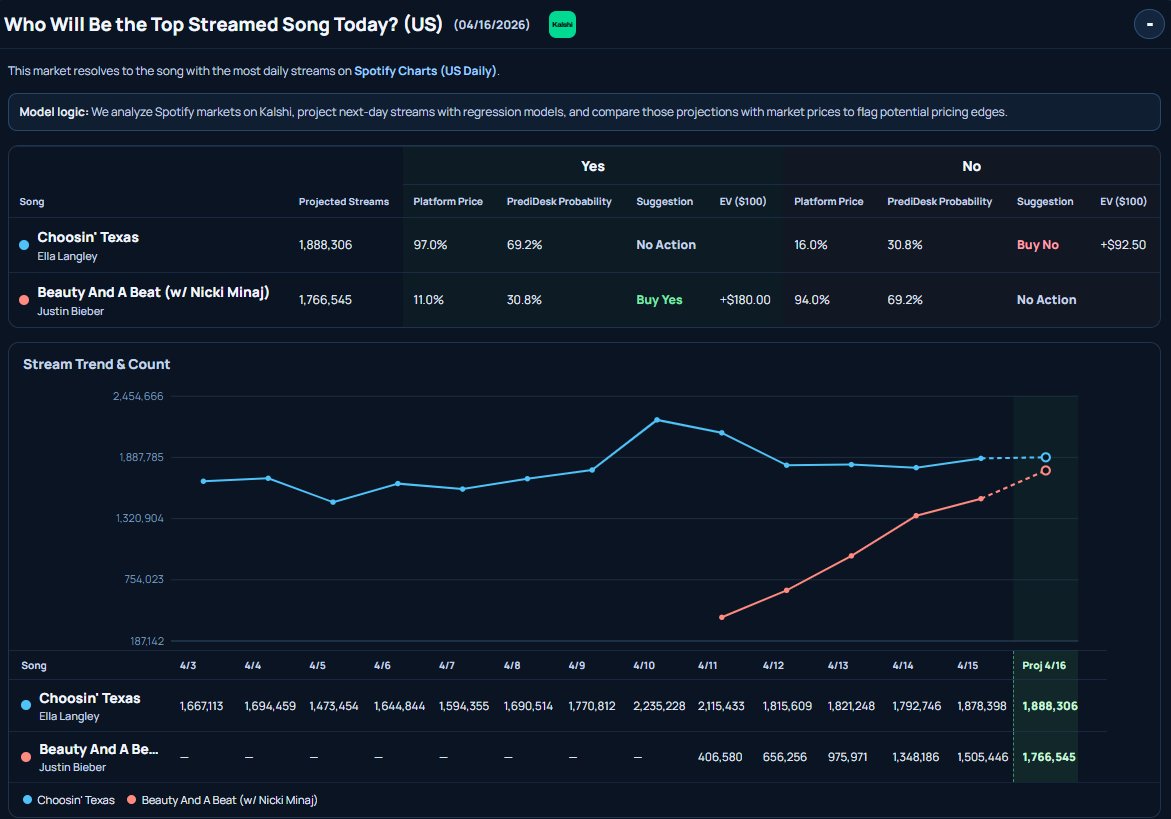This screenshot has height=819, width=1171.
Task: Click the (04/16/2026) date label
Action: [491, 25]
